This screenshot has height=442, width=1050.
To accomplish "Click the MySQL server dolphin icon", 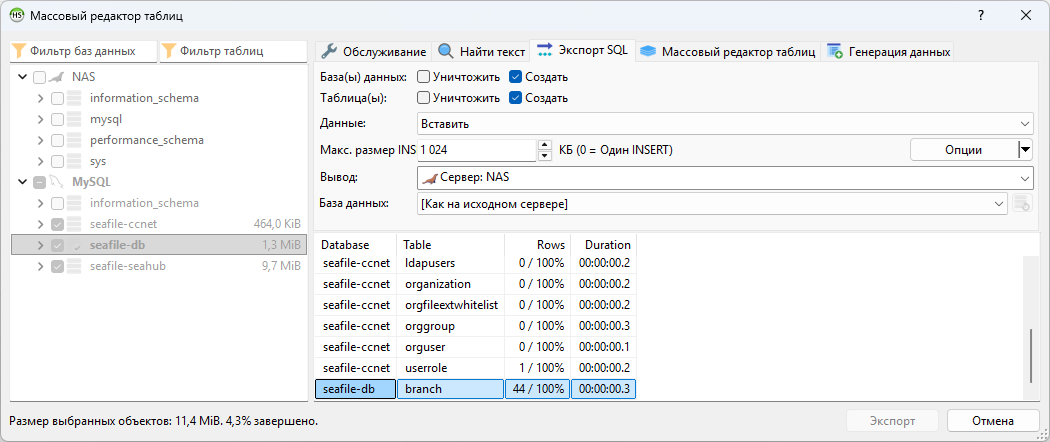I will (x=57, y=181).
